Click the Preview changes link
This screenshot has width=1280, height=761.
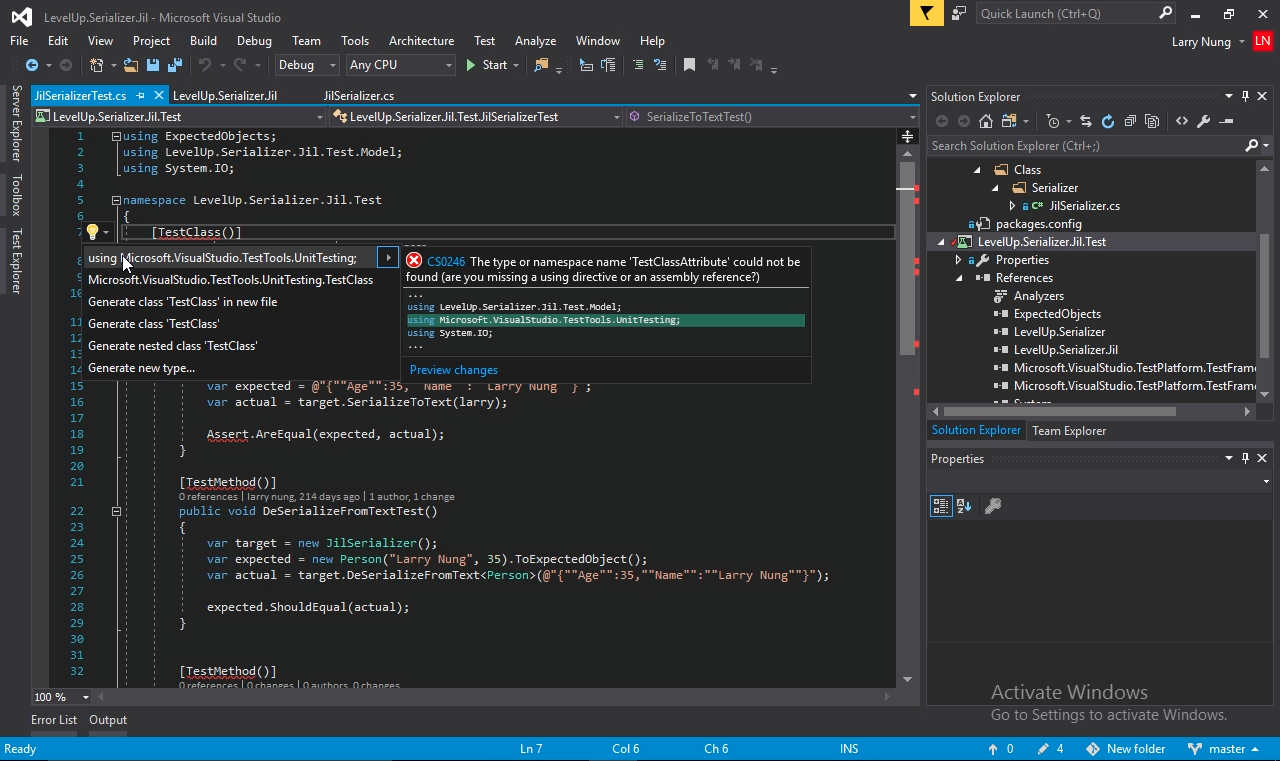point(454,370)
